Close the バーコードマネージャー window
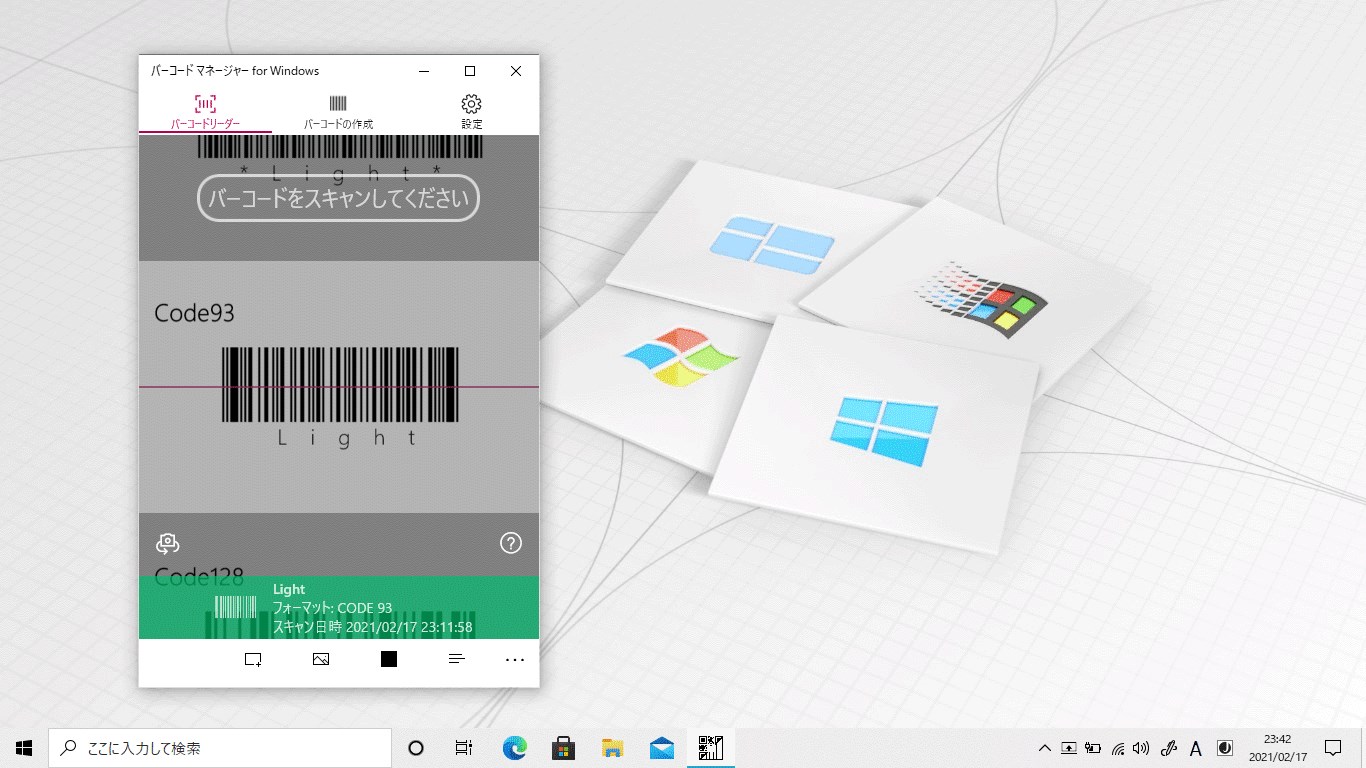 [x=516, y=71]
